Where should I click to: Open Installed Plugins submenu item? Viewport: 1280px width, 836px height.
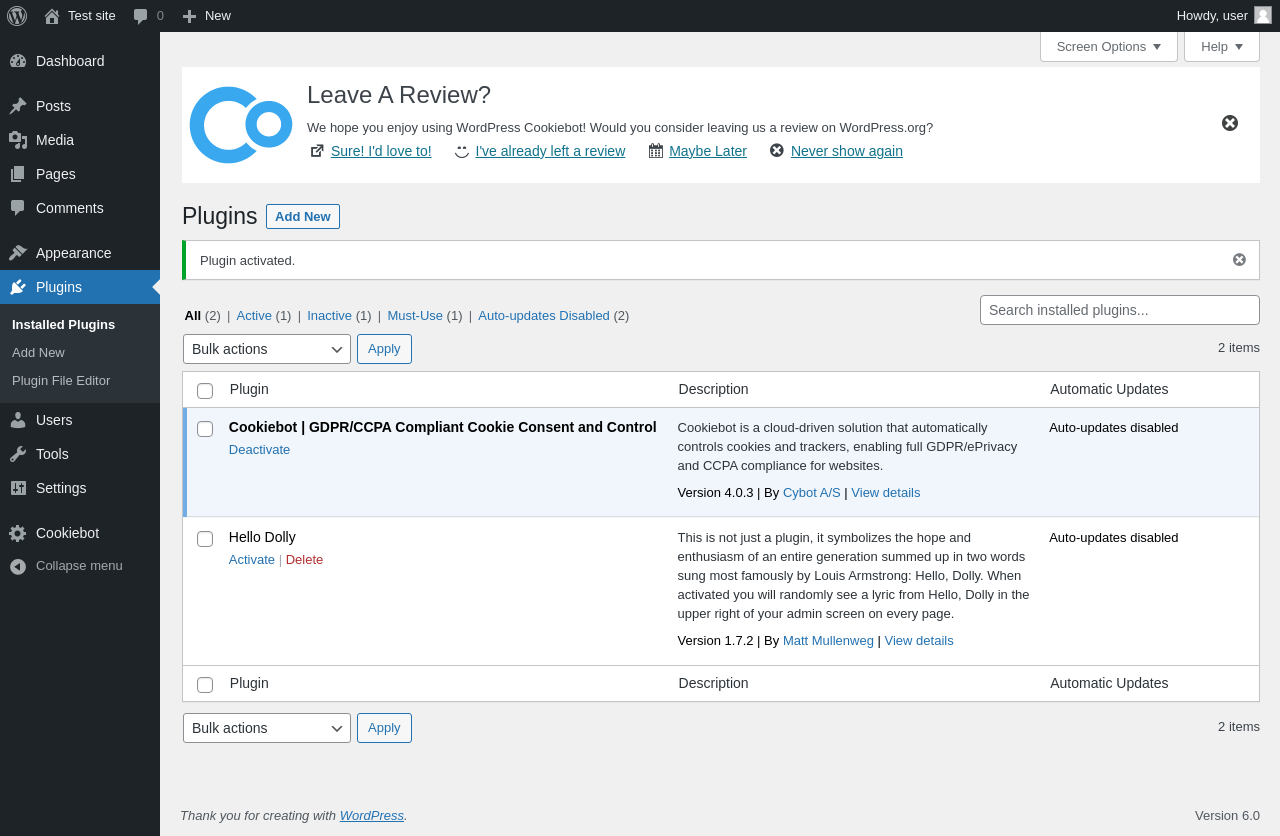(63, 324)
